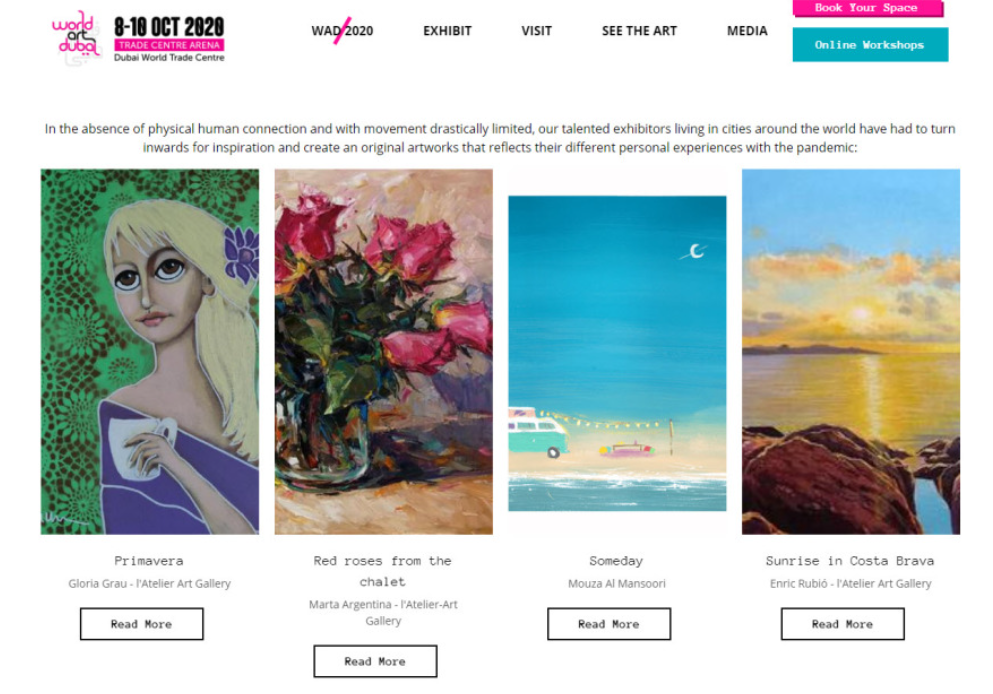
Task: Open the EXHIBIT menu item
Action: coord(447,30)
